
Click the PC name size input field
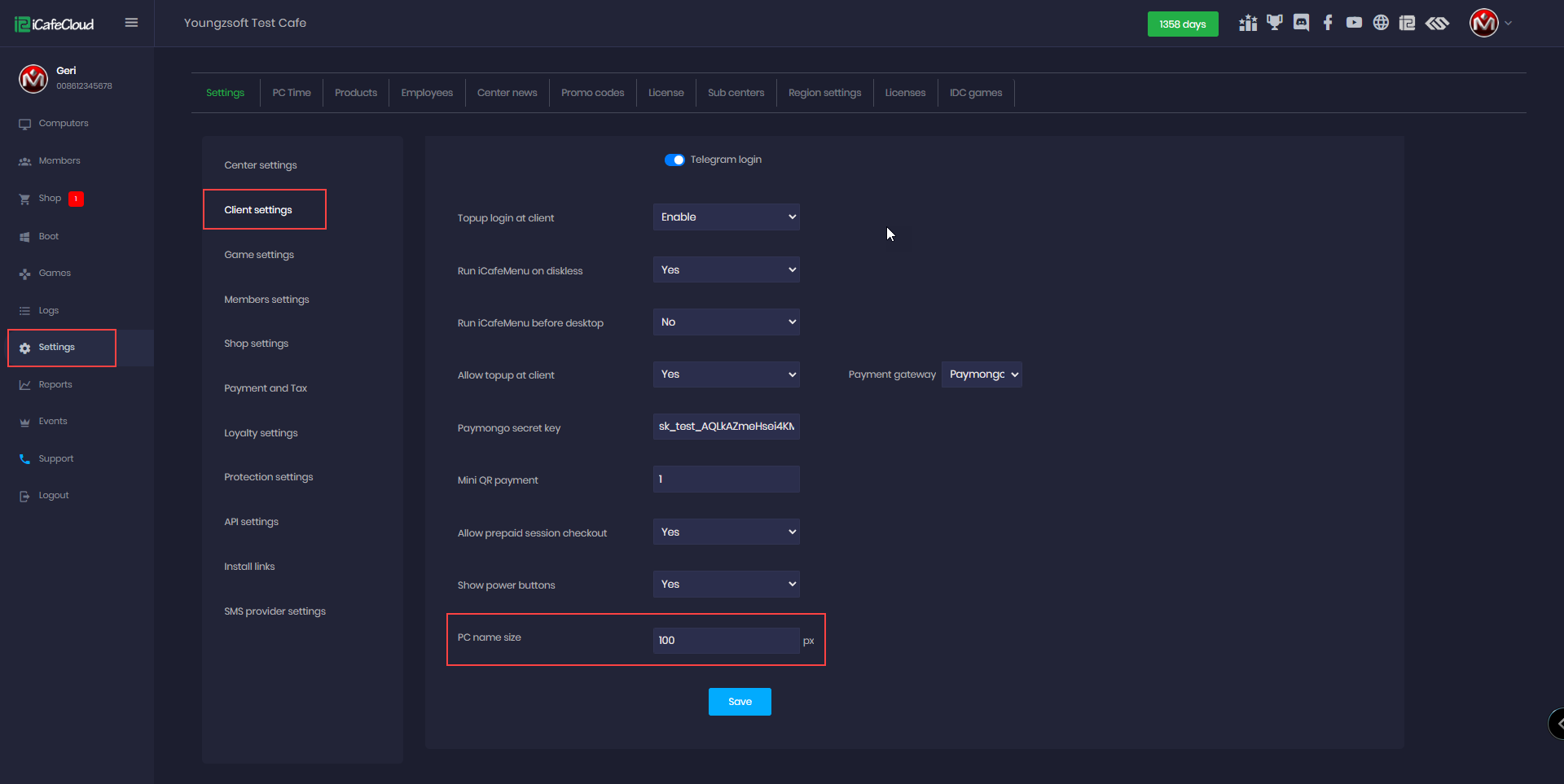coord(726,641)
